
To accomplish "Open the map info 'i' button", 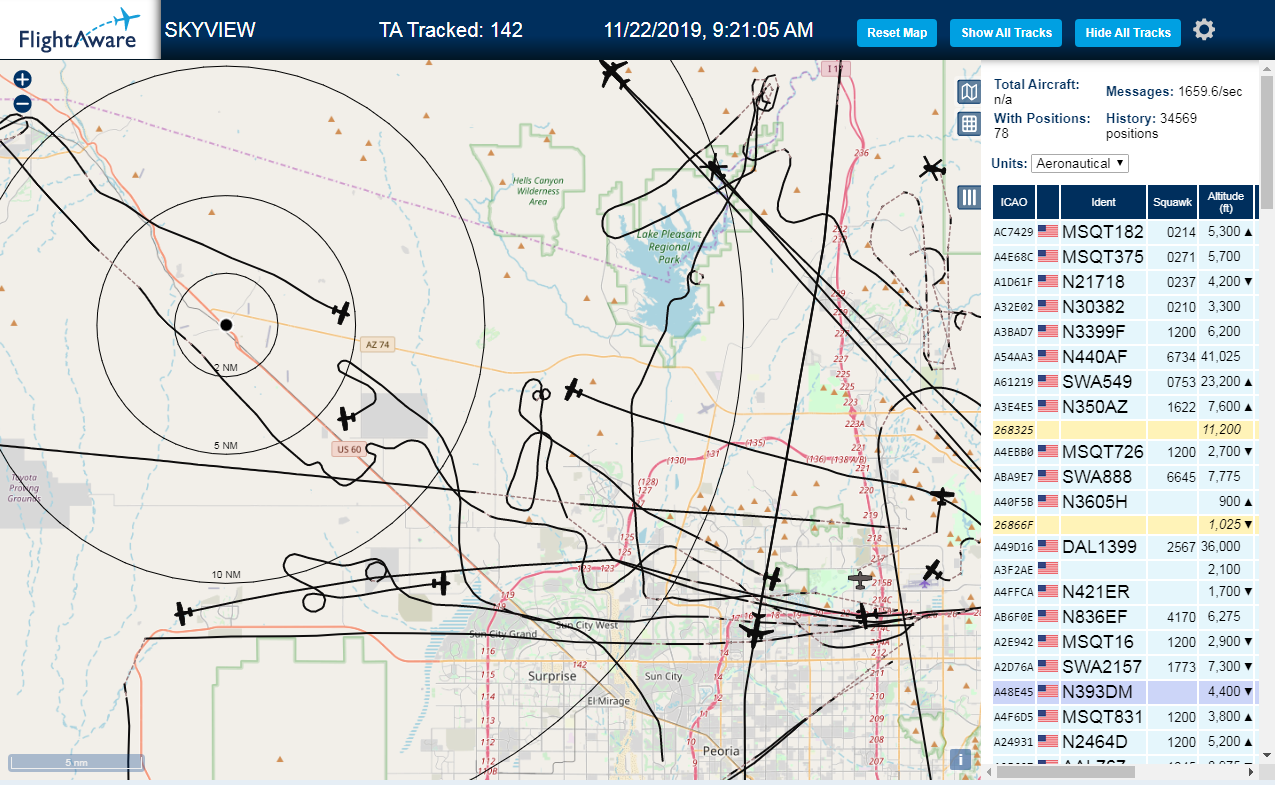I will (961, 759).
